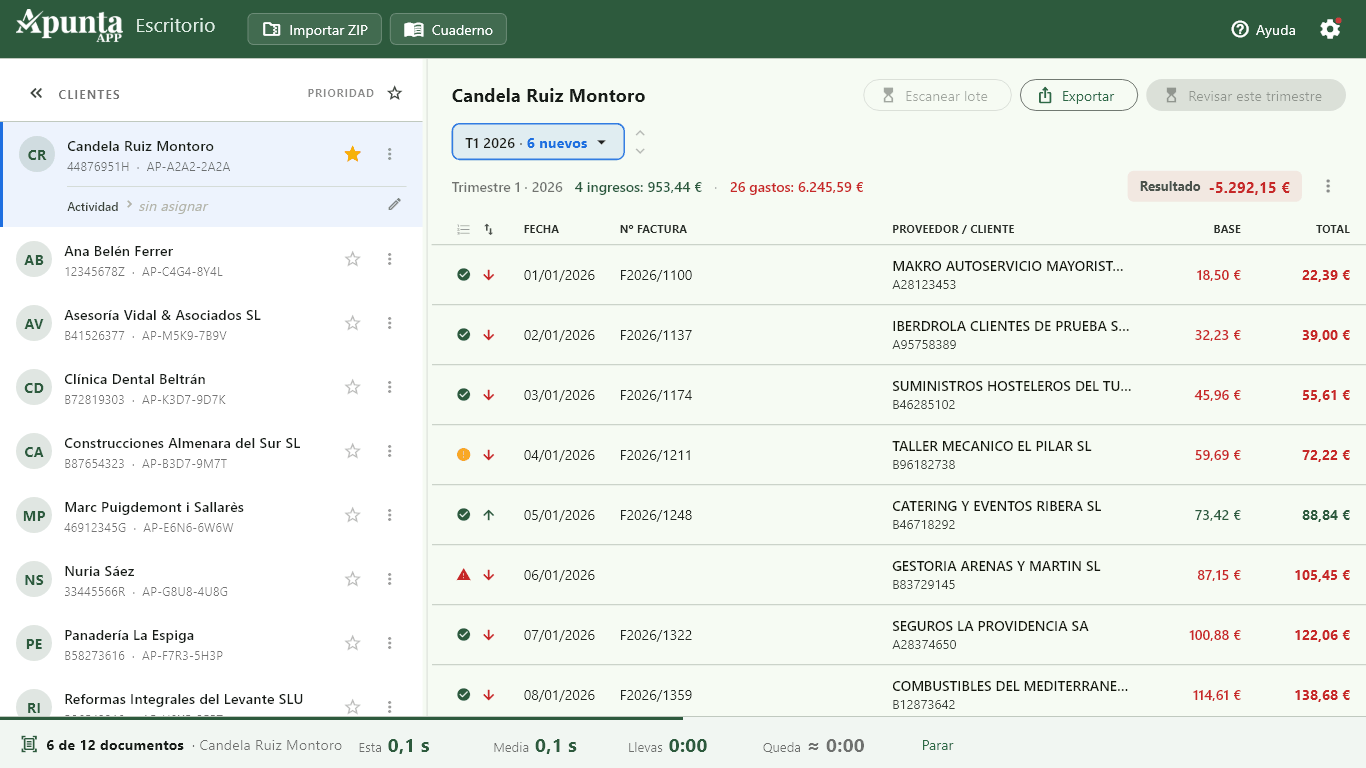The height and width of the screenshot is (768, 1366).
Task: Star Asesoría Vidal & Asociados SL
Action: tap(352, 323)
